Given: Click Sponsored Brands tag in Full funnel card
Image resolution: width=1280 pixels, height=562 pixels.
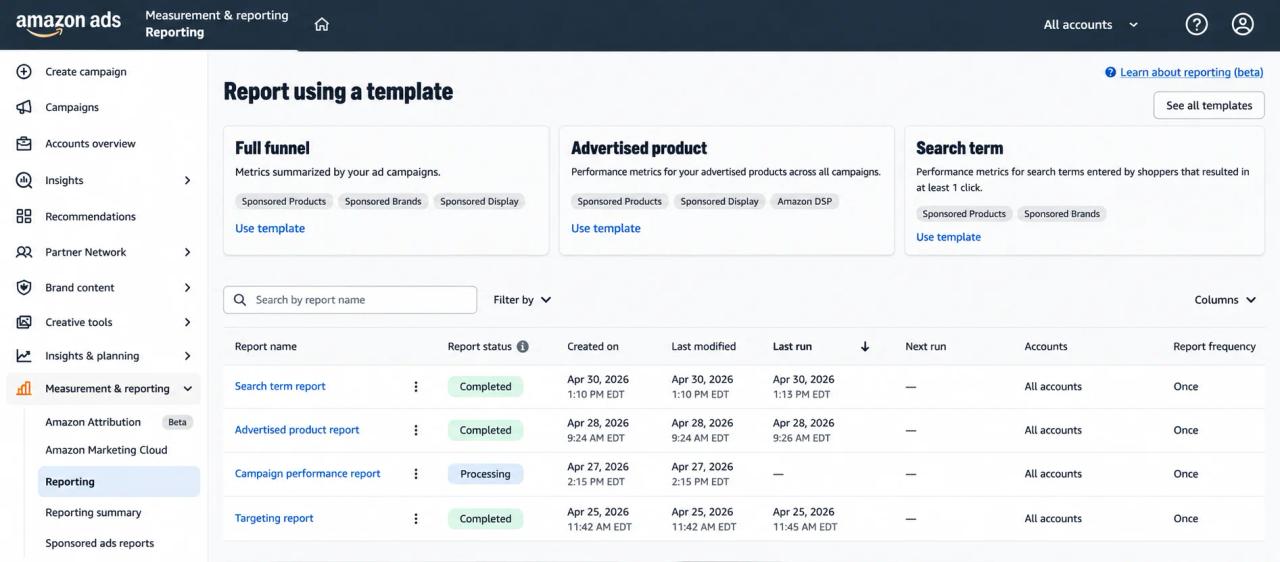Looking at the screenshot, I should (383, 201).
